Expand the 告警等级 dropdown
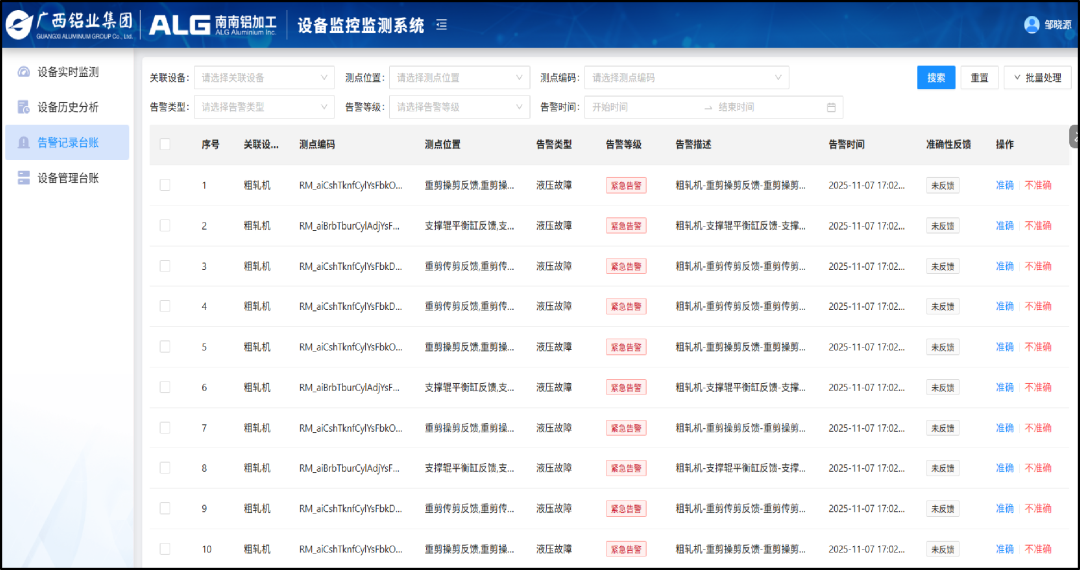1080x570 pixels. (458, 107)
